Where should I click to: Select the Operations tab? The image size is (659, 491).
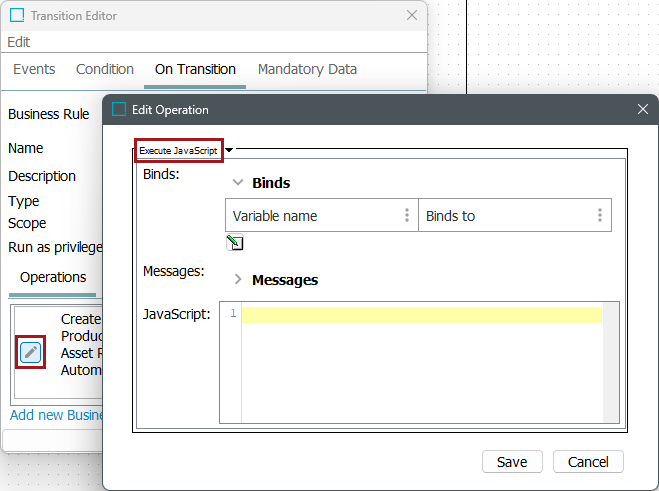pos(53,277)
